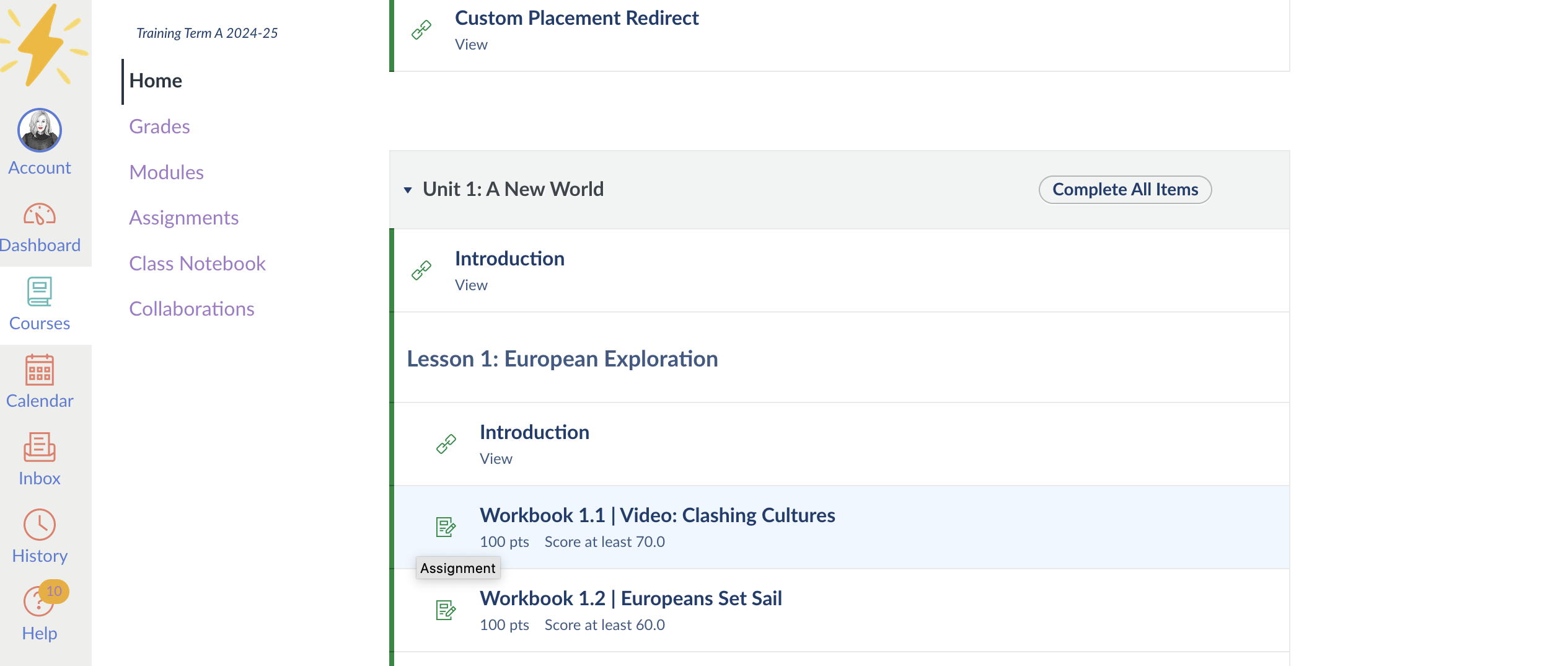Image resolution: width=1568 pixels, height=666 pixels.
Task: Open Workbook 1.1 Video: Clashing Cultures link
Action: pos(657,515)
